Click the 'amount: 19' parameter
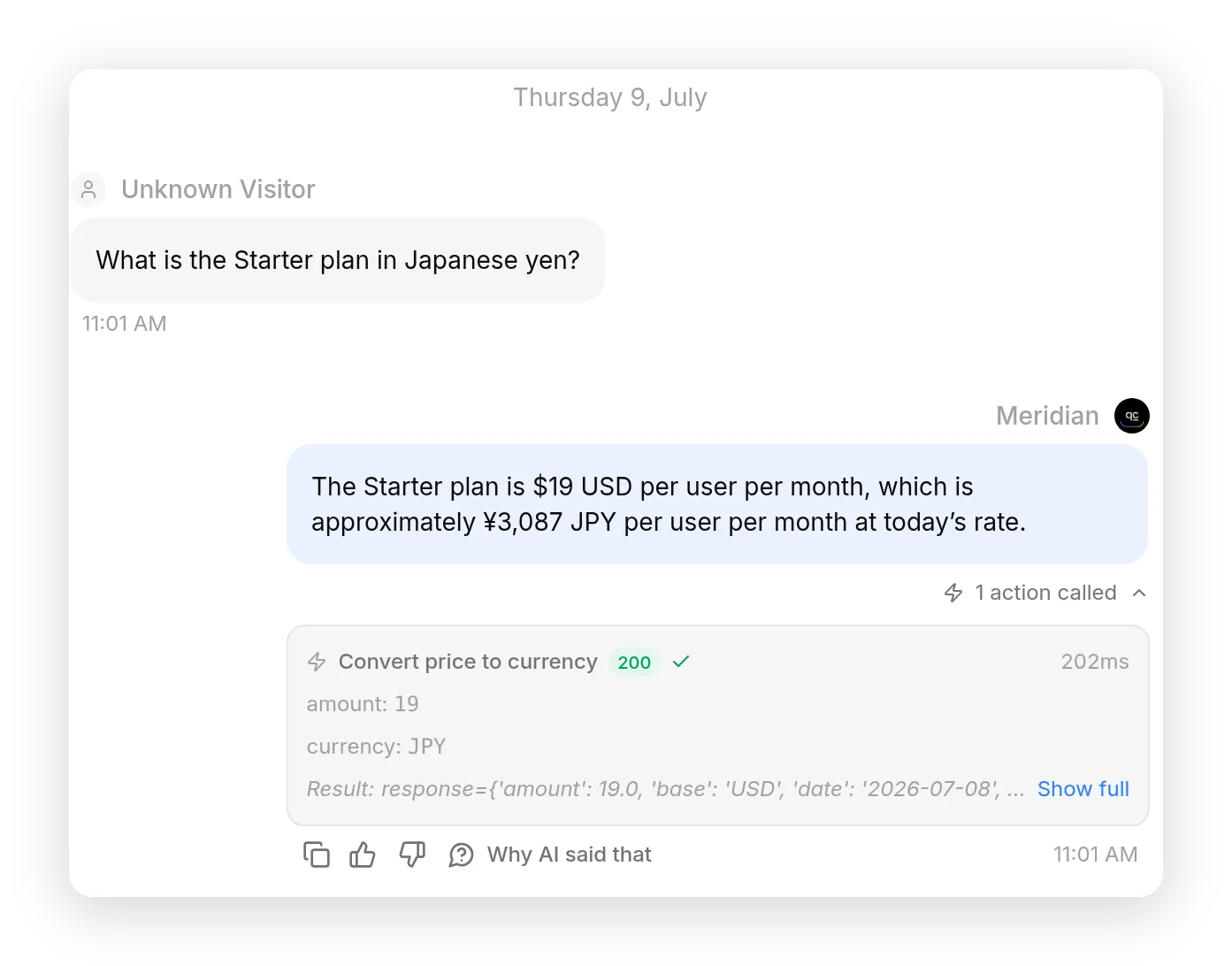The width and height of the screenshot is (1232, 966). point(363,704)
